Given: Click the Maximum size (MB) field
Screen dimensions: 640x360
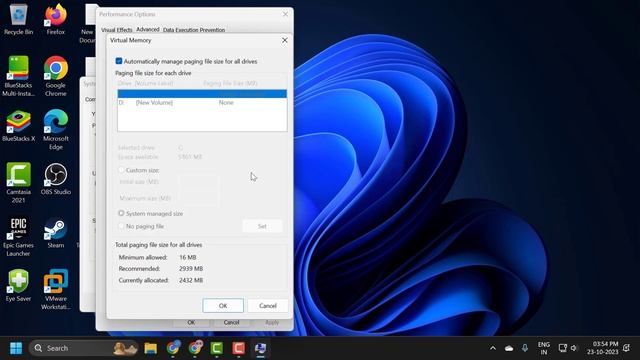Looking at the screenshot, I should 198,198.
